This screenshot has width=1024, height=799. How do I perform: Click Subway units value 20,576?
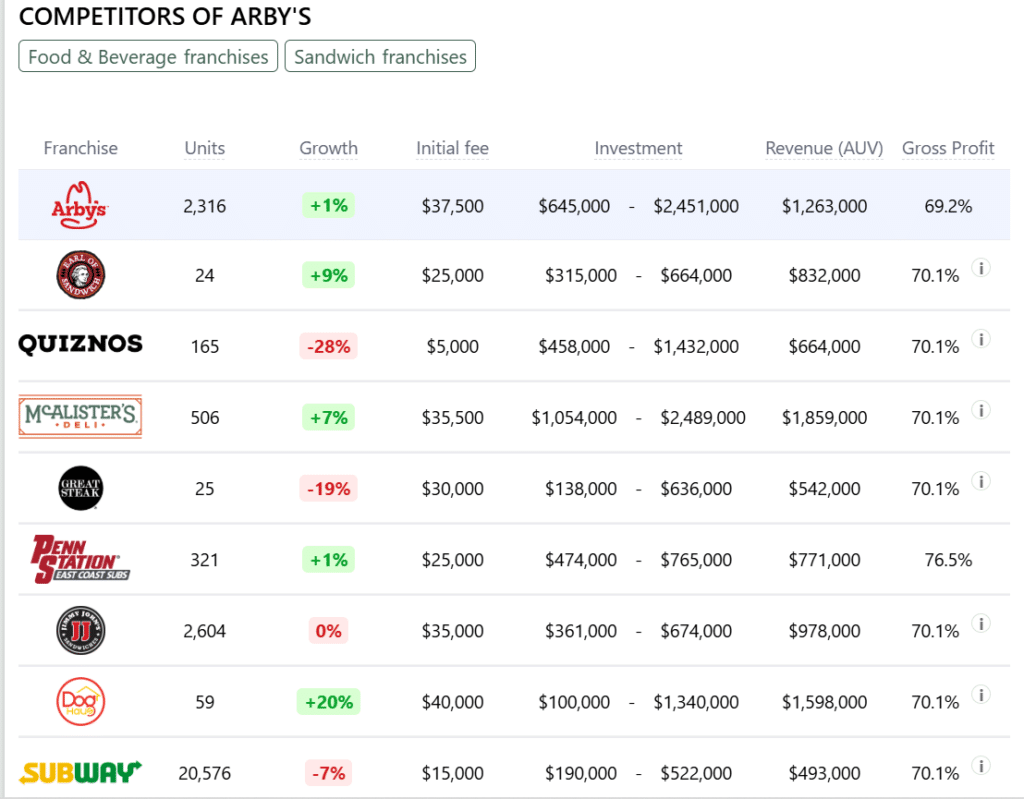tap(204, 774)
